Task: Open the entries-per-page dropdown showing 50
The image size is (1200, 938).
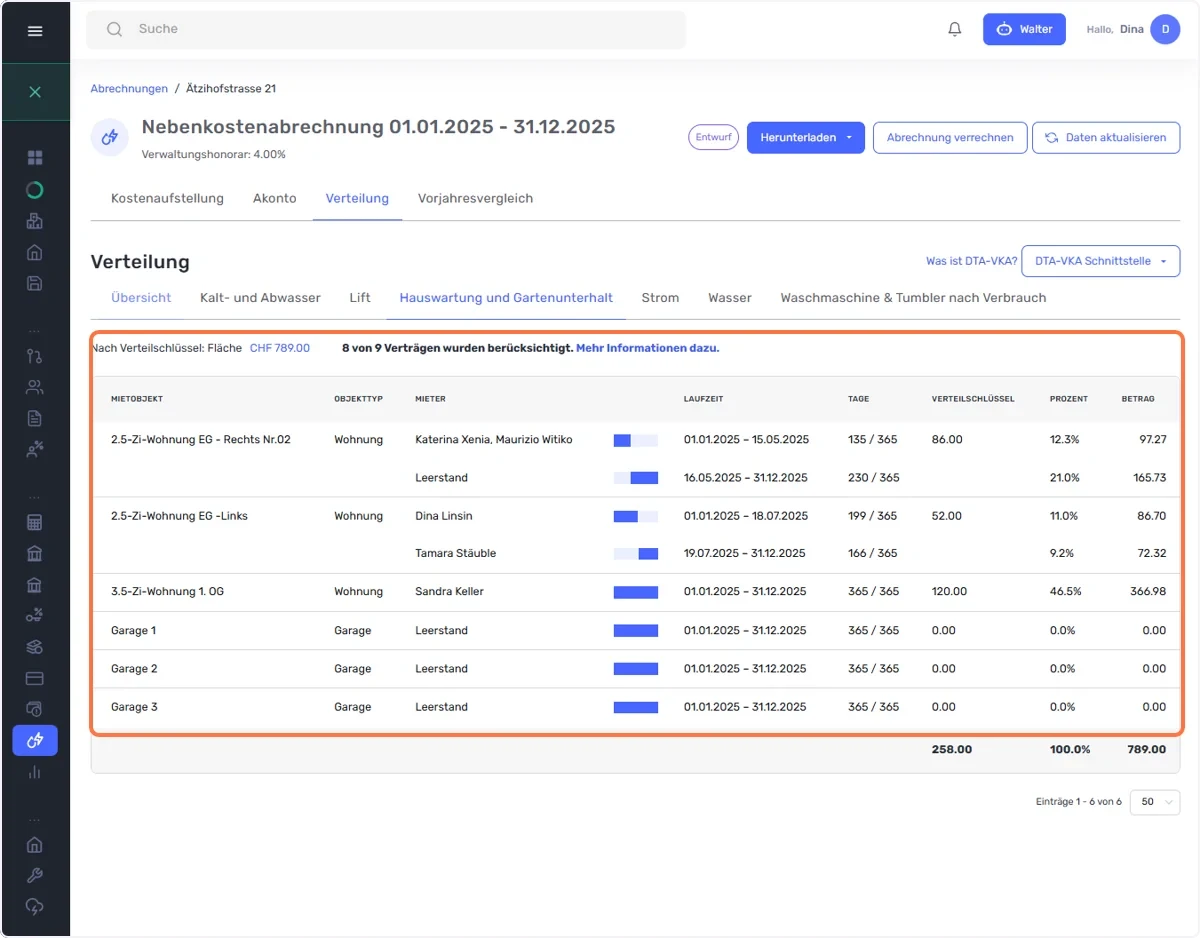Action: click(1155, 802)
